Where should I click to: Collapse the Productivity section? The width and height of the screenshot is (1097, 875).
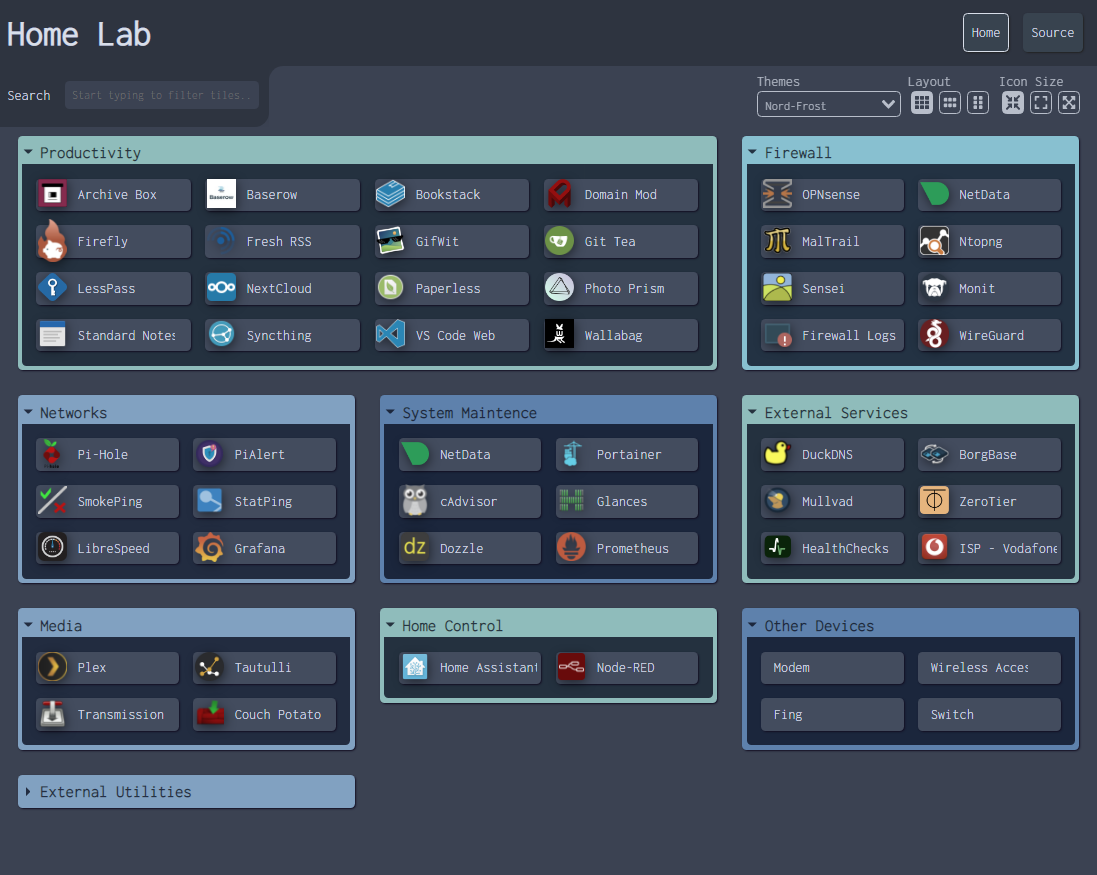click(367, 152)
